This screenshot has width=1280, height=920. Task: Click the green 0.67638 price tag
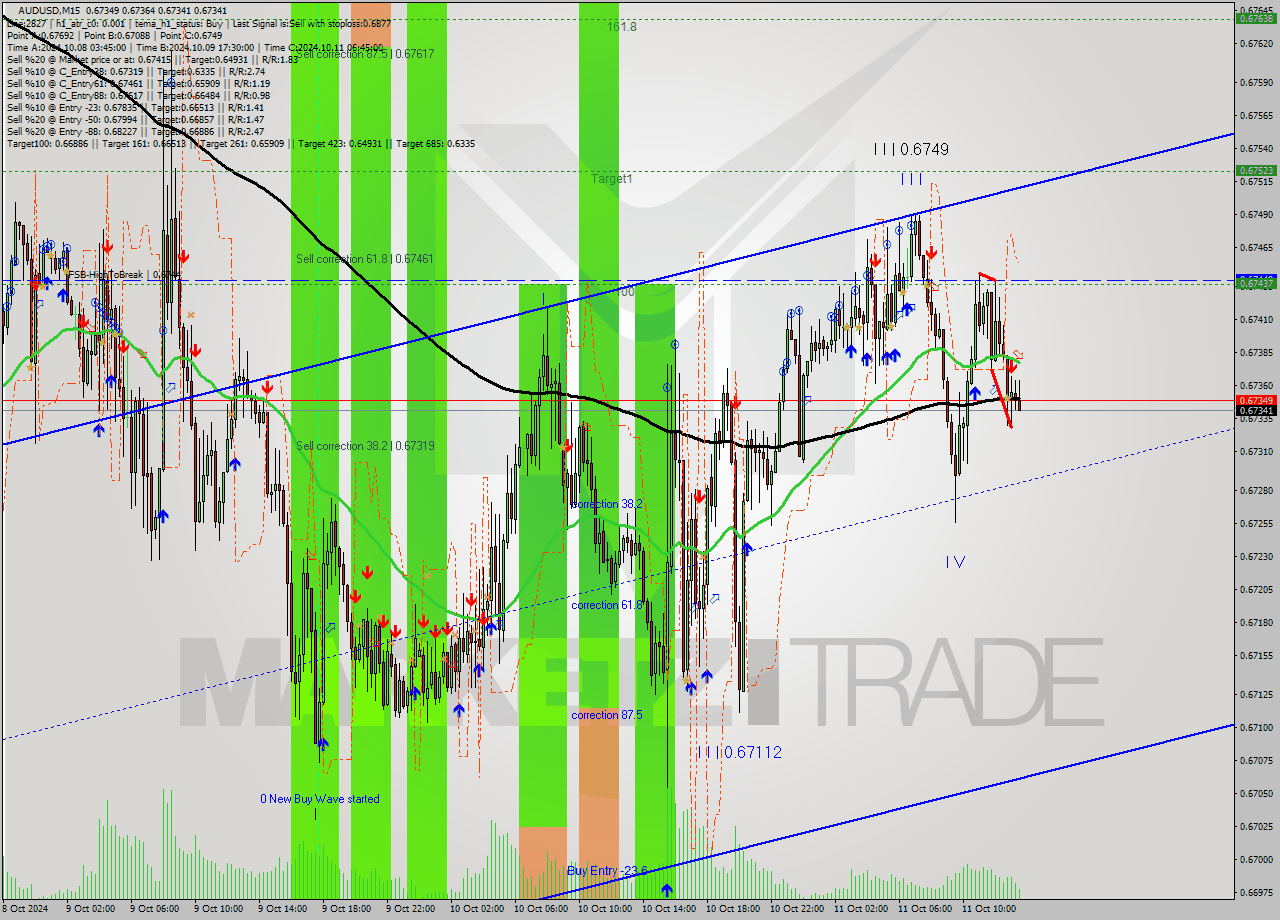tap(1256, 18)
